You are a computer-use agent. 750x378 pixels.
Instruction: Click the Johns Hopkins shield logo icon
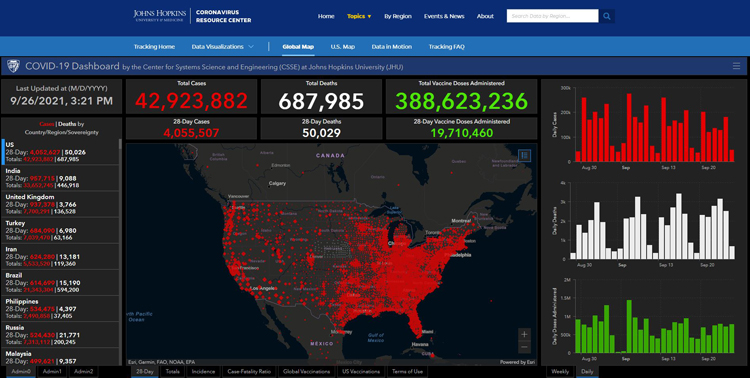[13, 66]
